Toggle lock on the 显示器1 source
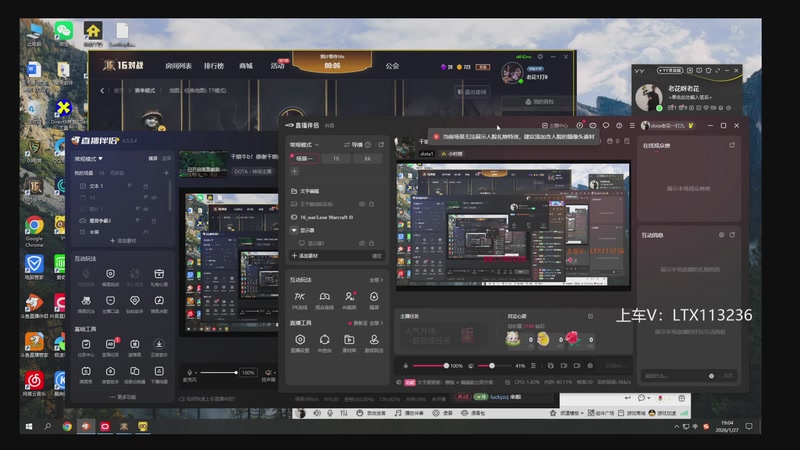This screenshot has width=800, height=450. [x=371, y=243]
